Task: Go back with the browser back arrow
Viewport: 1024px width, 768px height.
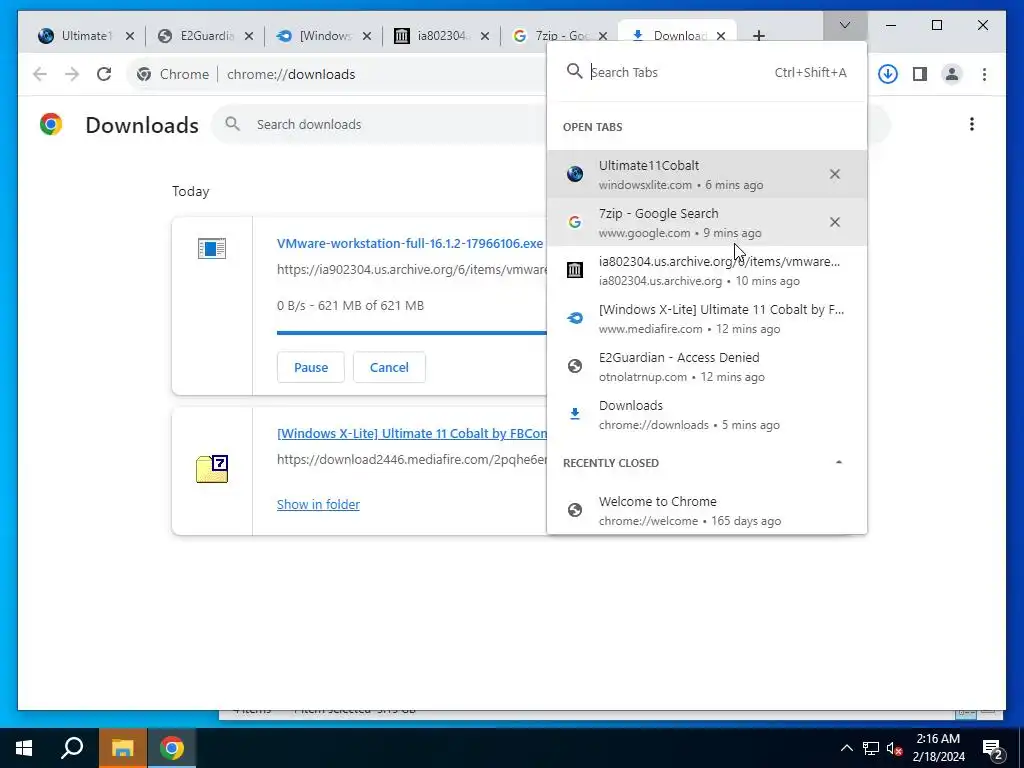Action: pos(40,74)
